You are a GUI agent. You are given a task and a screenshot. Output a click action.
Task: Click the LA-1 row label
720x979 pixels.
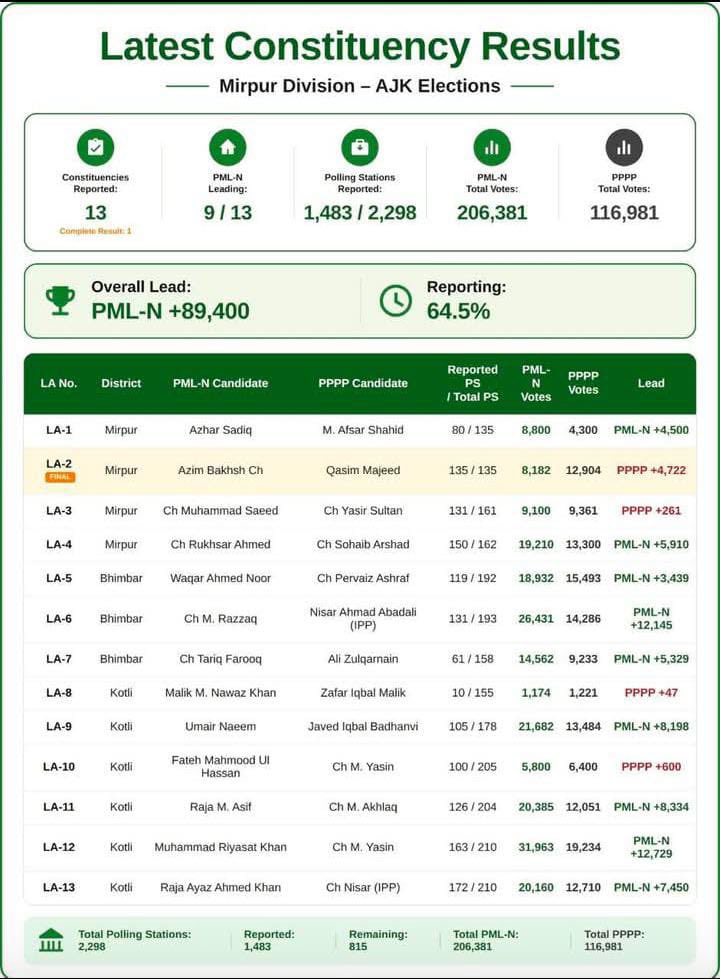pyautogui.click(x=59, y=430)
